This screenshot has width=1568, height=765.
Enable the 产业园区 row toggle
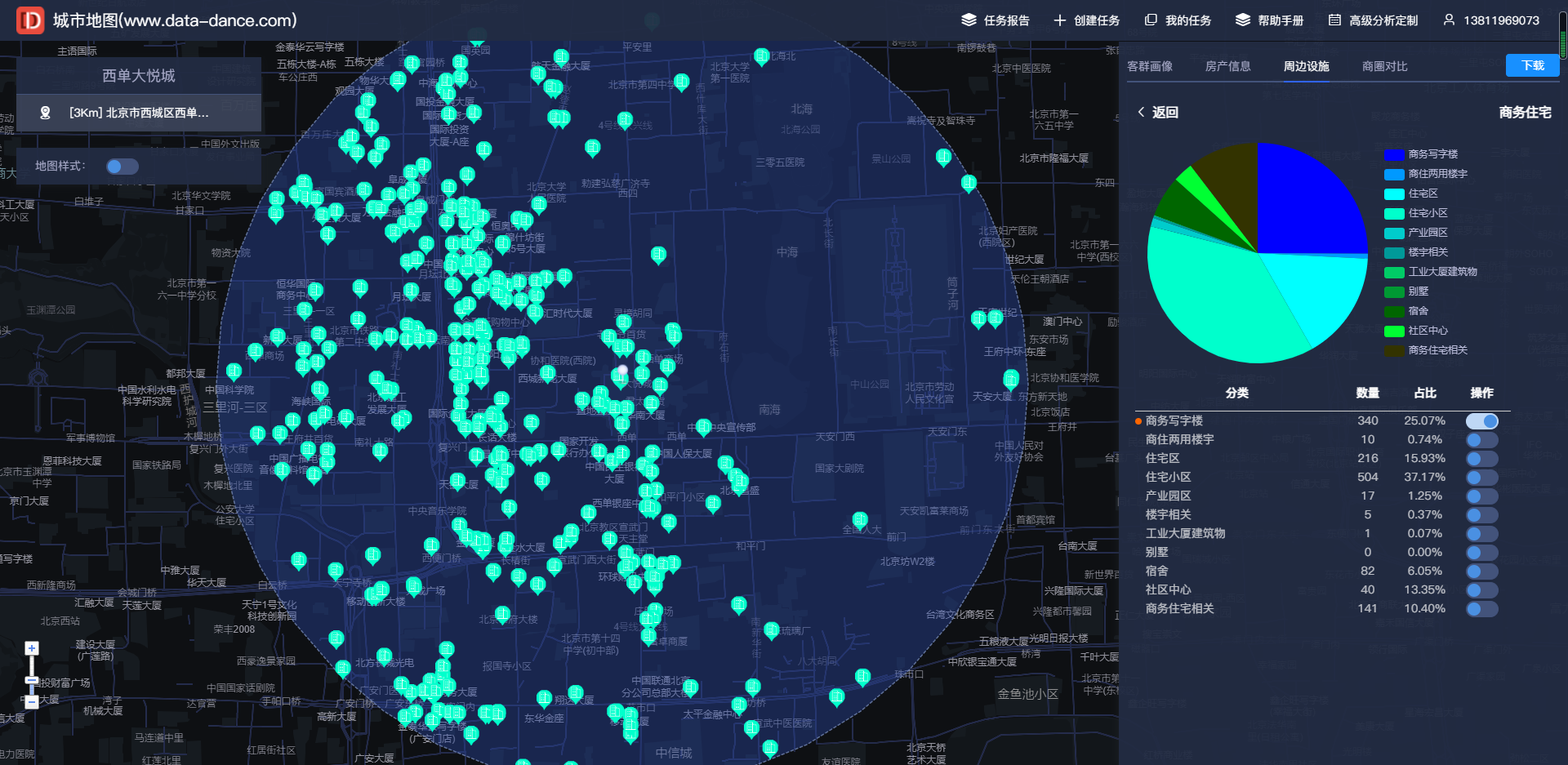point(1481,496)
